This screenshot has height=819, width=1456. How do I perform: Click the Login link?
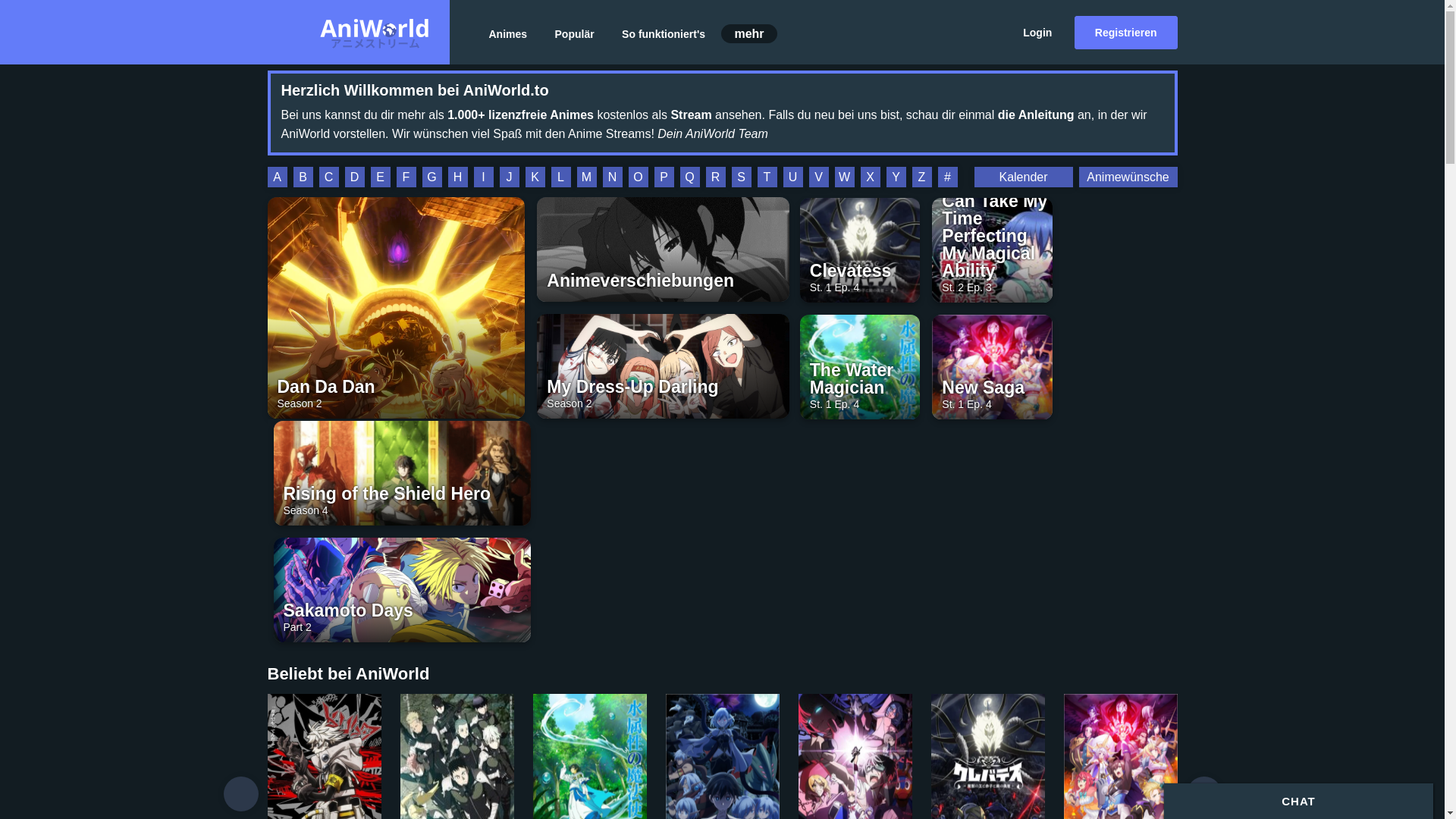point(1037,33)
